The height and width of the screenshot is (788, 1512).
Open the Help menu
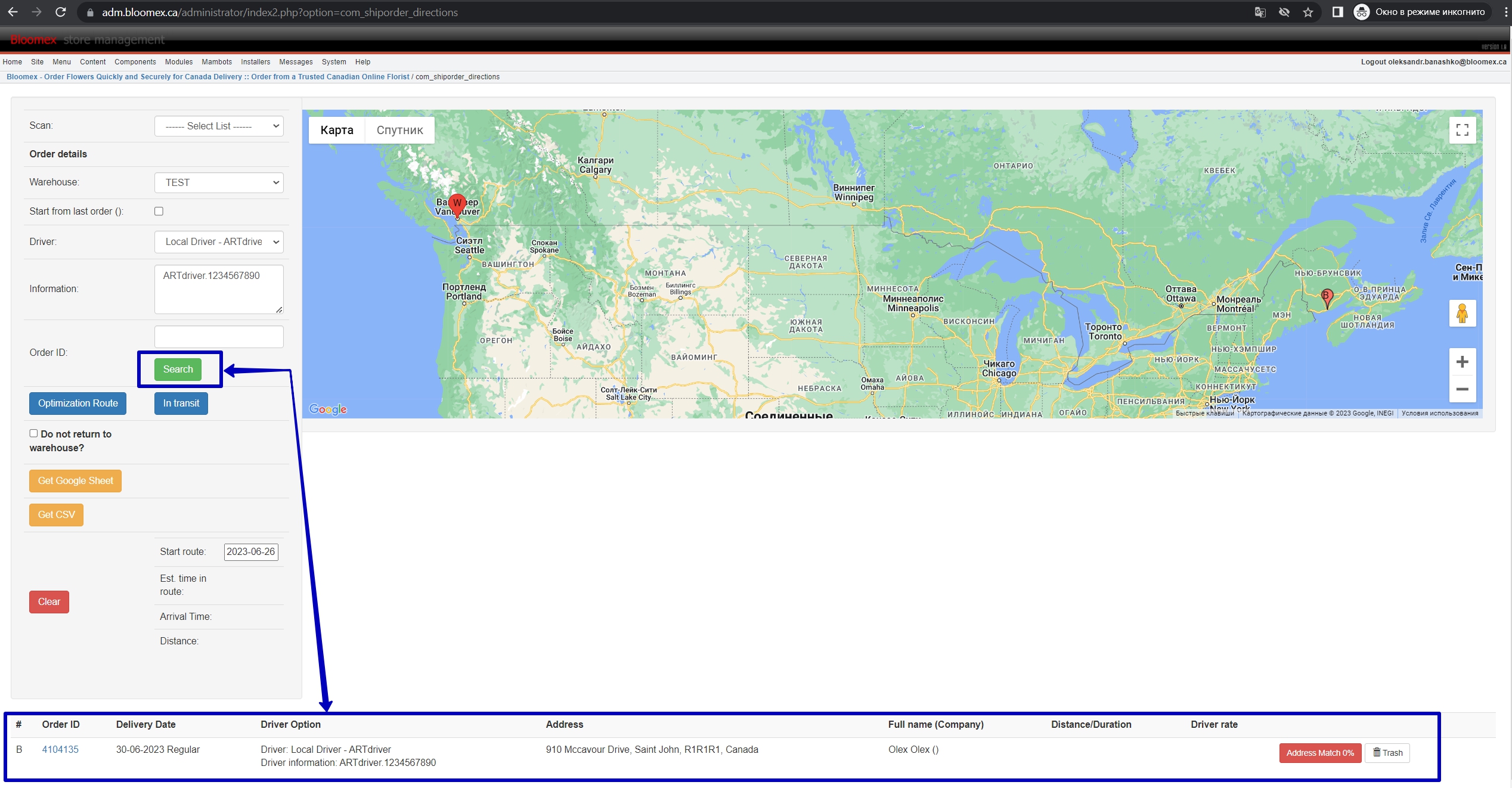tap(362, 62)
